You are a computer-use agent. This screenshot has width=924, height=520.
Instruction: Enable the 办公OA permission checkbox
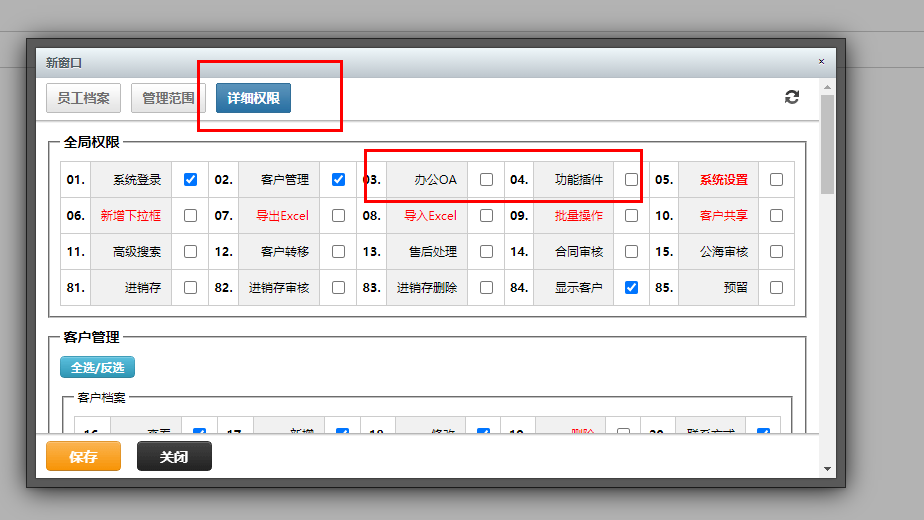click(486, 179)
